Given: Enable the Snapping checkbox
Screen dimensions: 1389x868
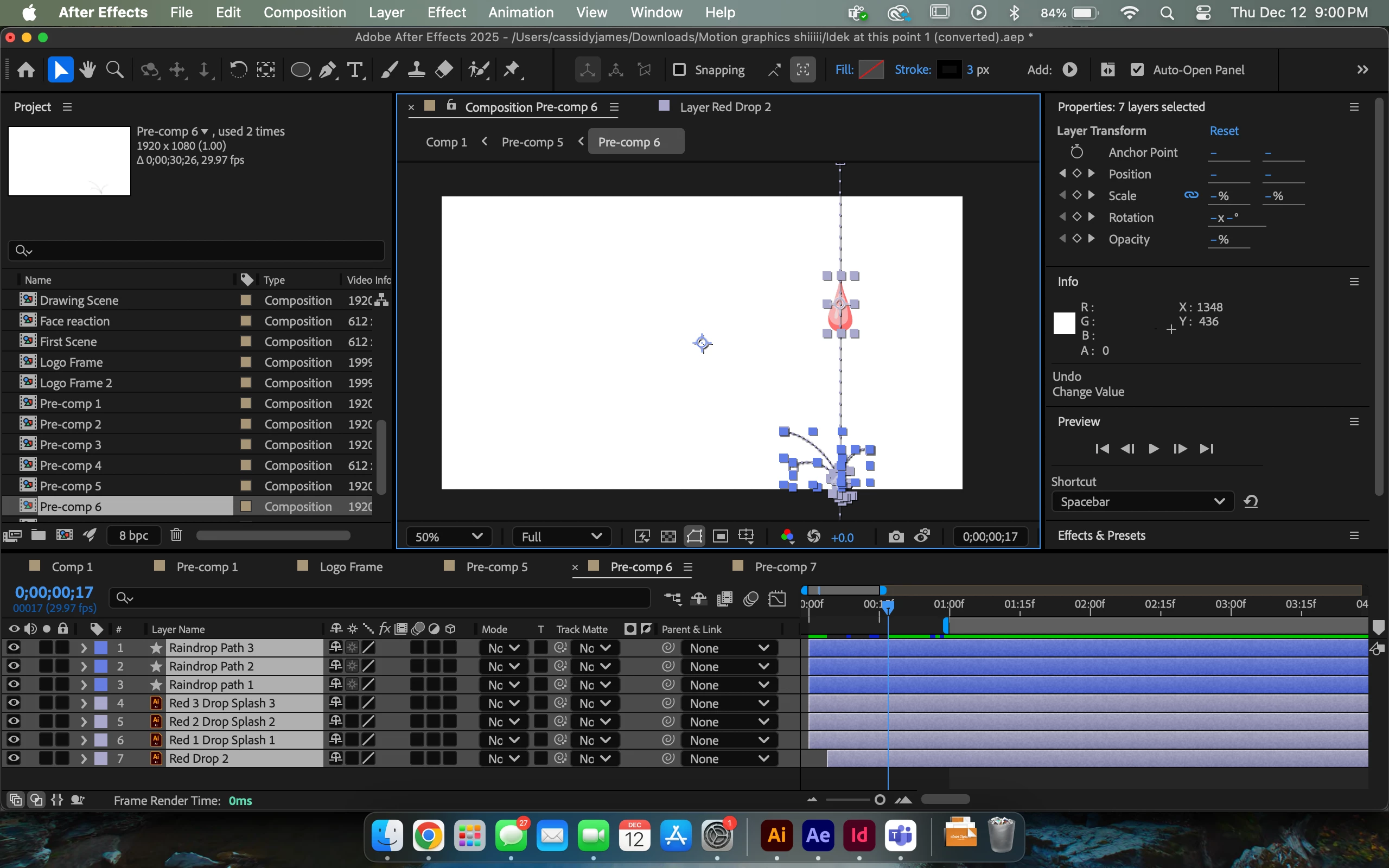Looking at the screenshot, I should tap(679, 70).
